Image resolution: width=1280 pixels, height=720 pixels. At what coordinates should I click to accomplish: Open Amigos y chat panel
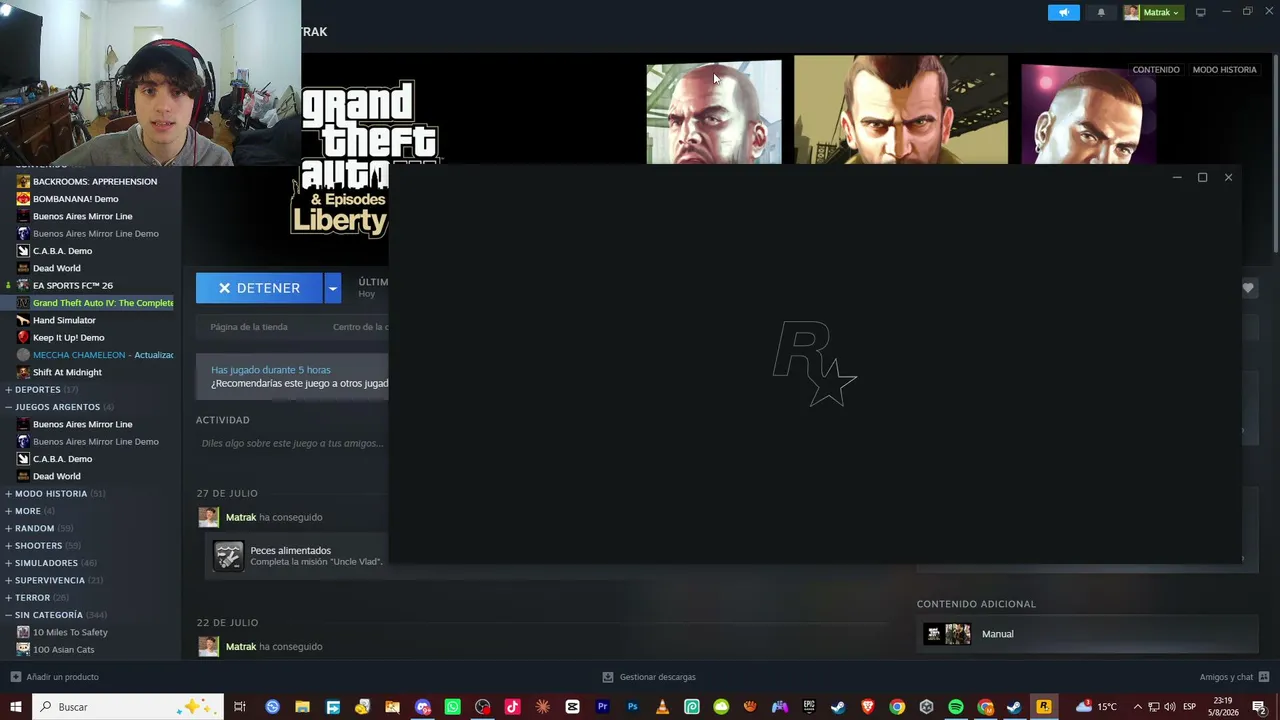(1234, 677)
